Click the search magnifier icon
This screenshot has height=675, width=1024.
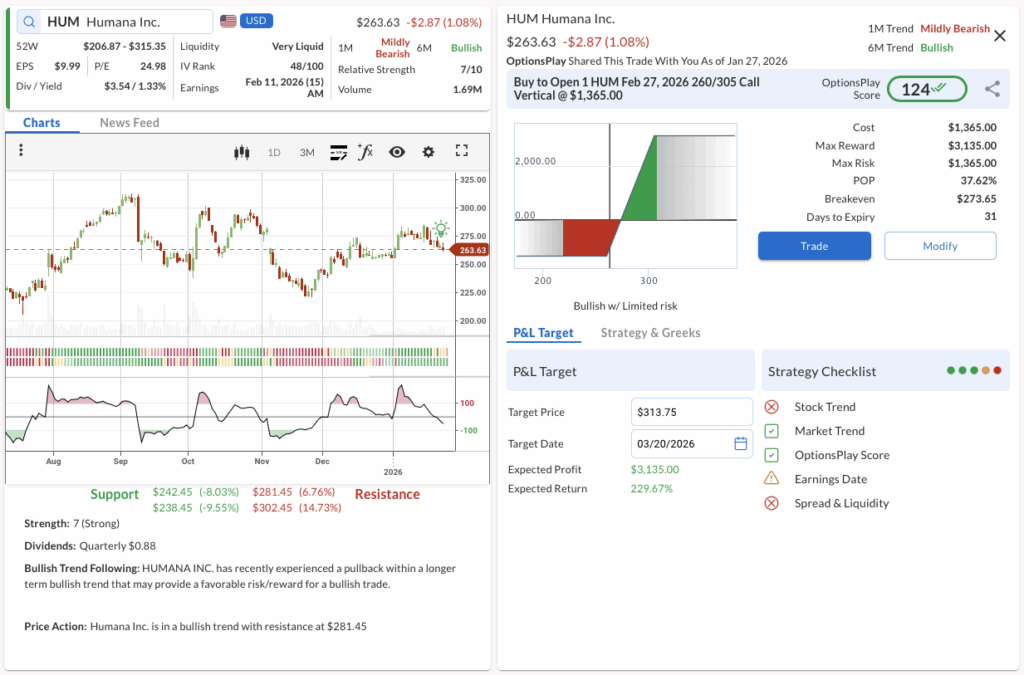(x=28, y=22)
